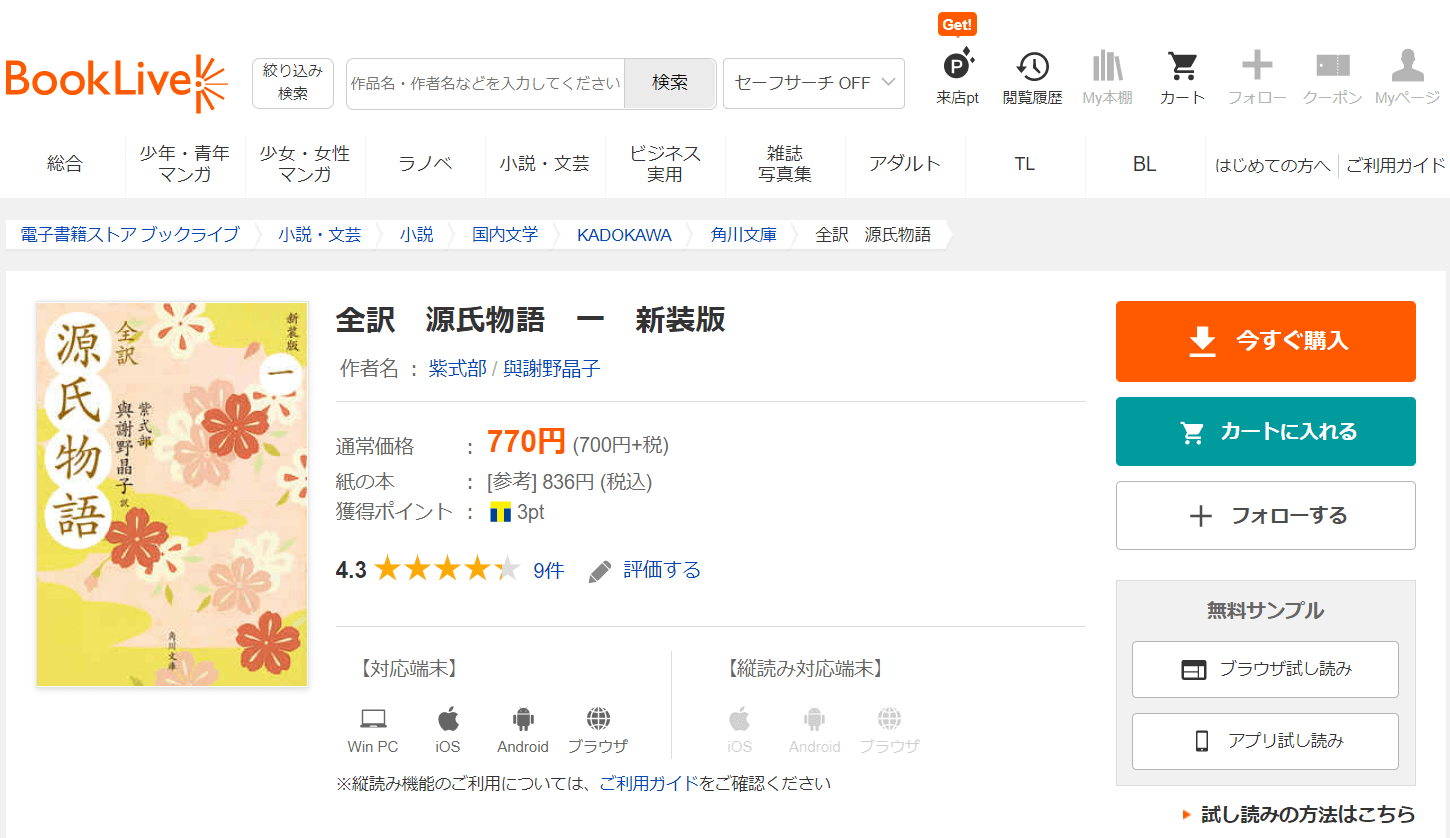Click the pencil 評価する rate link
1450x838 pixels.
click(x=645, y=570)
